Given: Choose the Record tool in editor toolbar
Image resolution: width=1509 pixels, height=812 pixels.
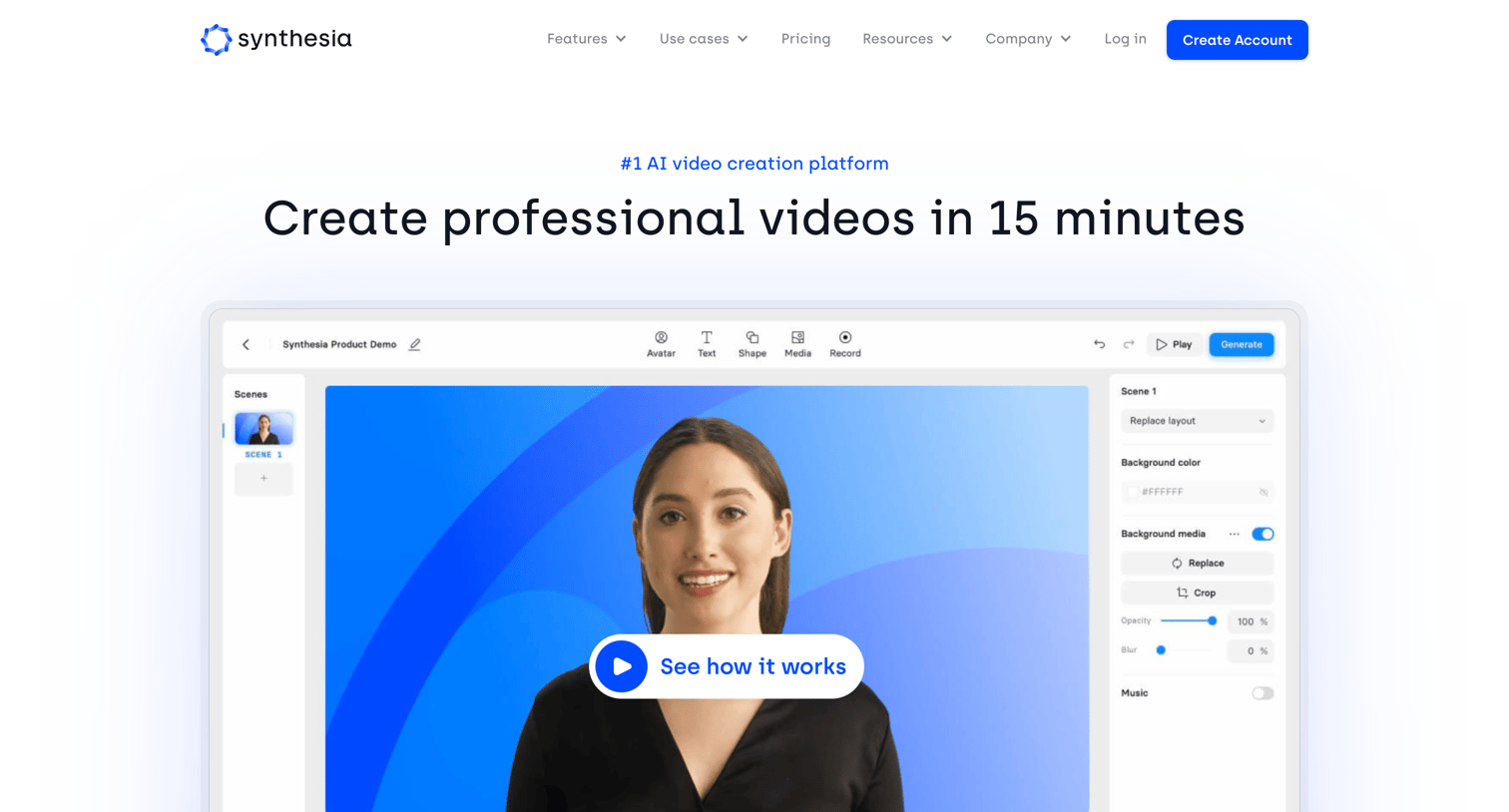Looking at the screenshot, I should [845, 344].
